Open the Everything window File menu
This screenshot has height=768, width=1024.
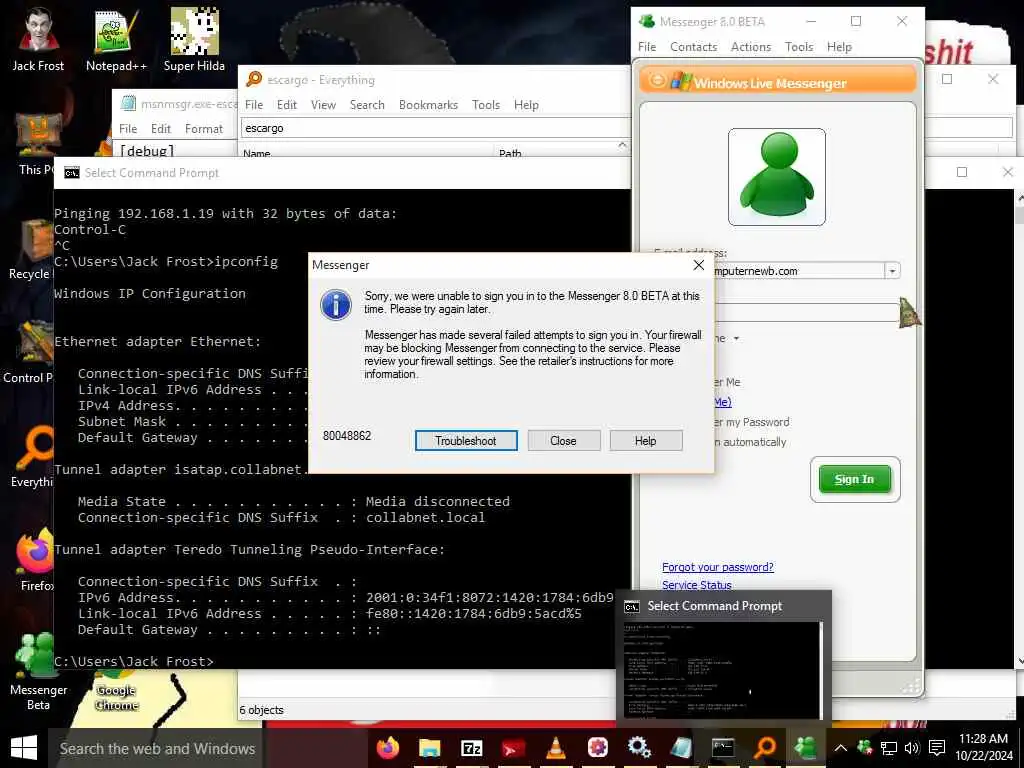(253, 104)
